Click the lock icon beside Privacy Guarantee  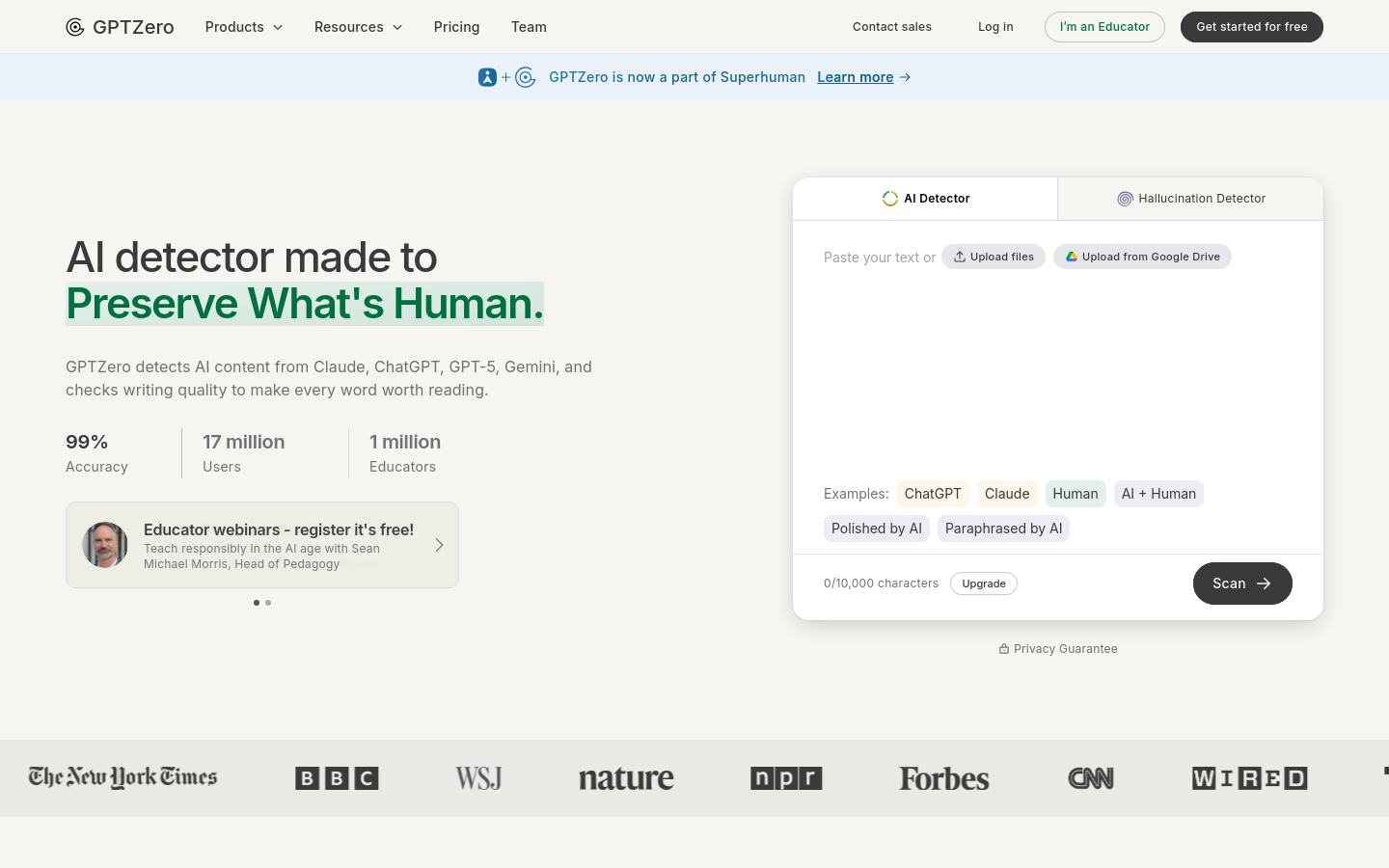tap(1004, 649)
